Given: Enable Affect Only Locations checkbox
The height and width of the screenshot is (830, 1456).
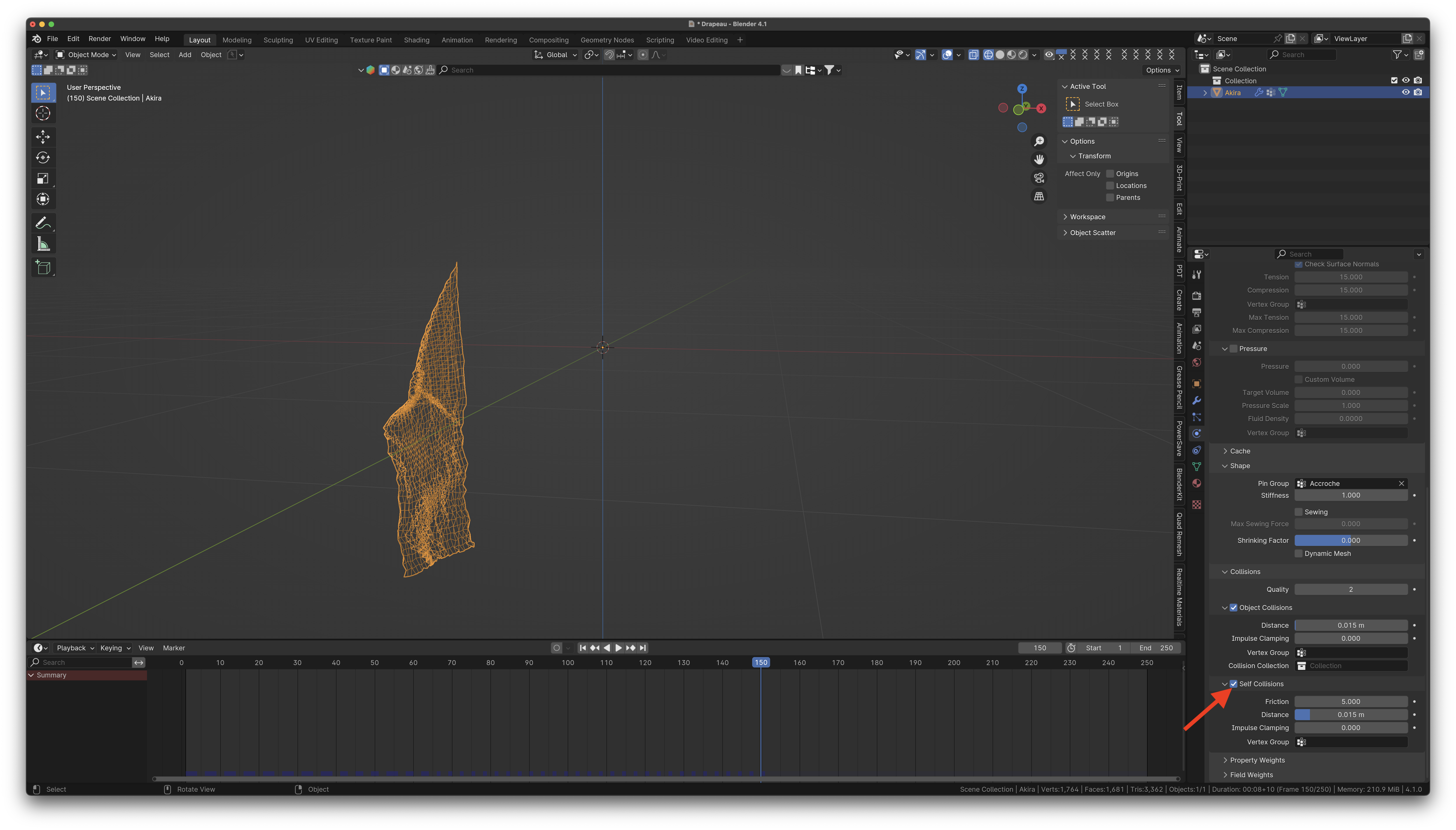Looking at the screenshot, I should coord(1110,186).
